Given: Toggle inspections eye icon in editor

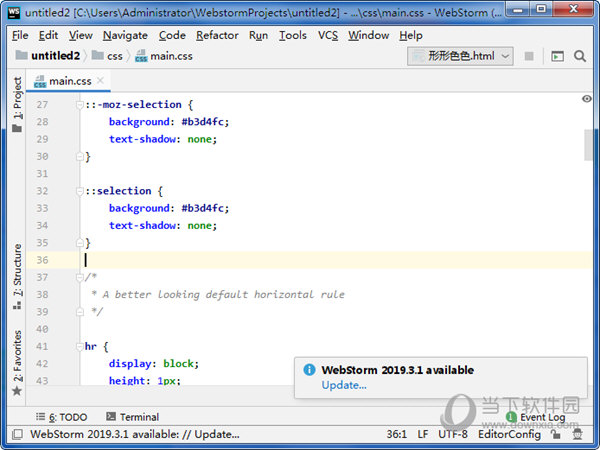Looking at the screenshot, I should click(587, 99).
